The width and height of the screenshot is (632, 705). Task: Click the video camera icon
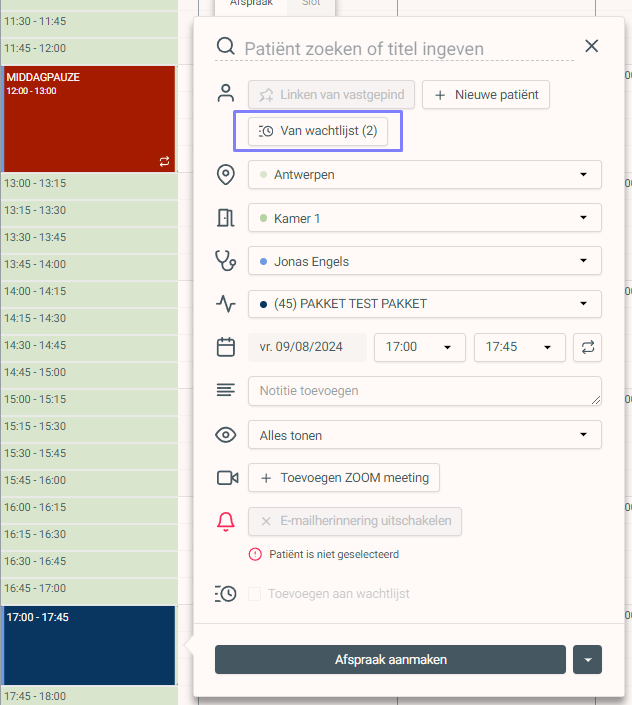[227, 478]
